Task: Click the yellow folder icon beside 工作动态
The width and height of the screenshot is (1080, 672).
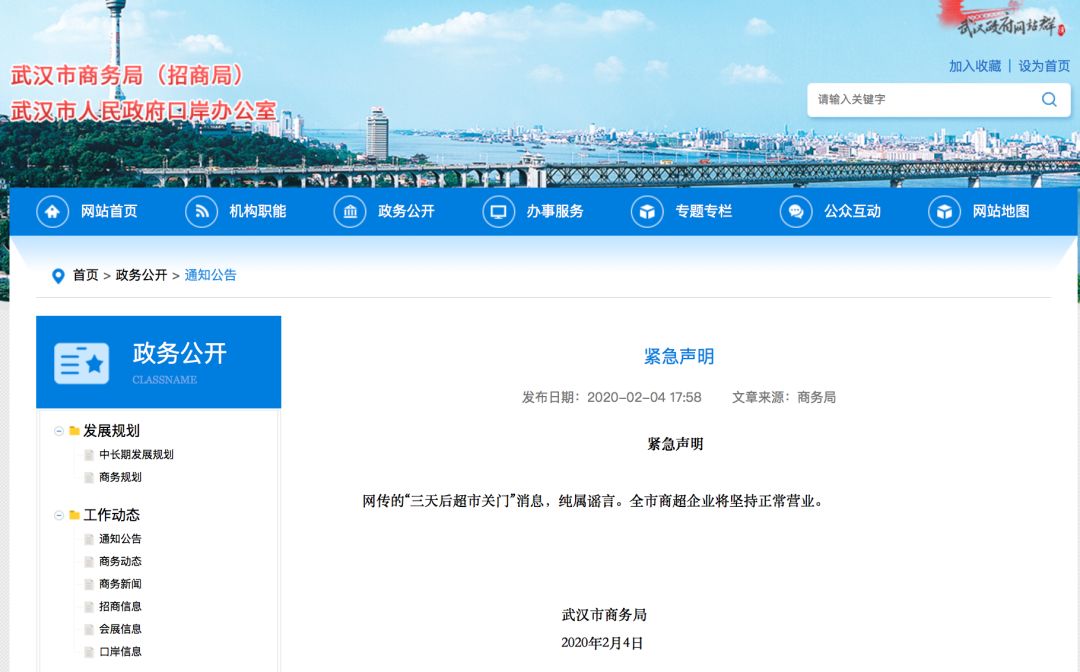Action: coord(75,516)
